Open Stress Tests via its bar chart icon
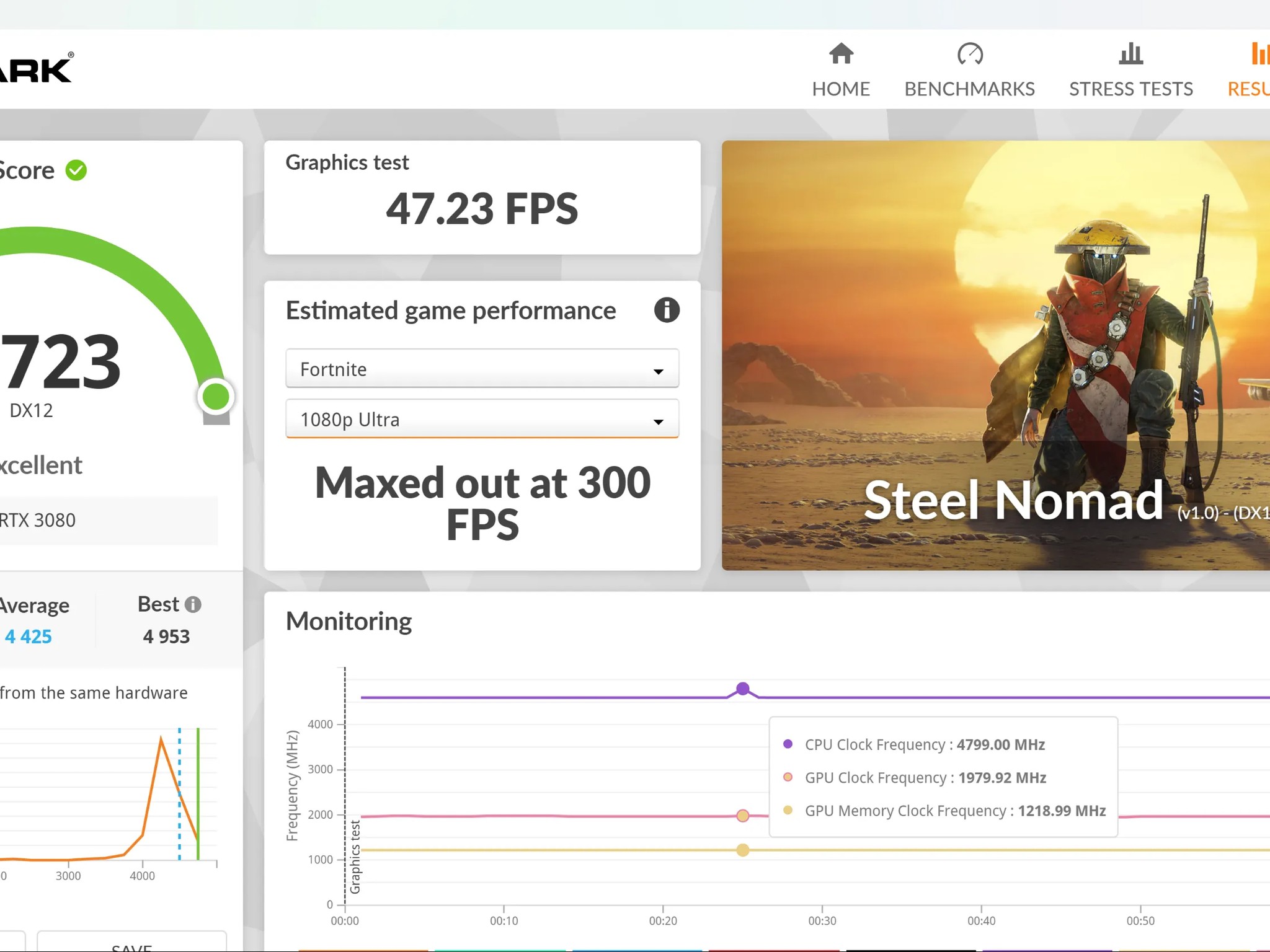The width and height of the screenshot is (1270, 952). coord(1130,55)
